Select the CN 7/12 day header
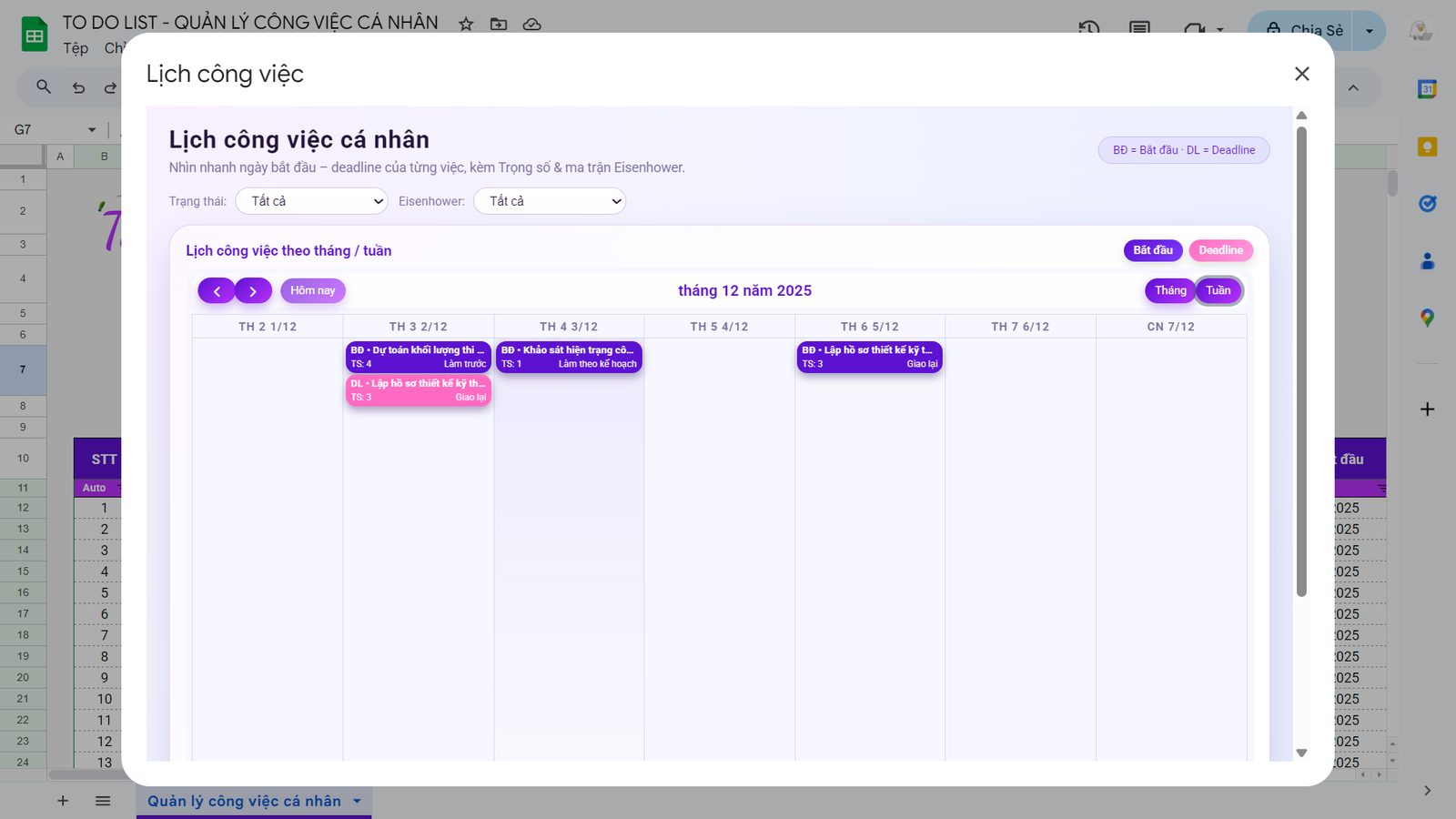The width and height of the screenshot is (1456, 819). click(1171, 327)
